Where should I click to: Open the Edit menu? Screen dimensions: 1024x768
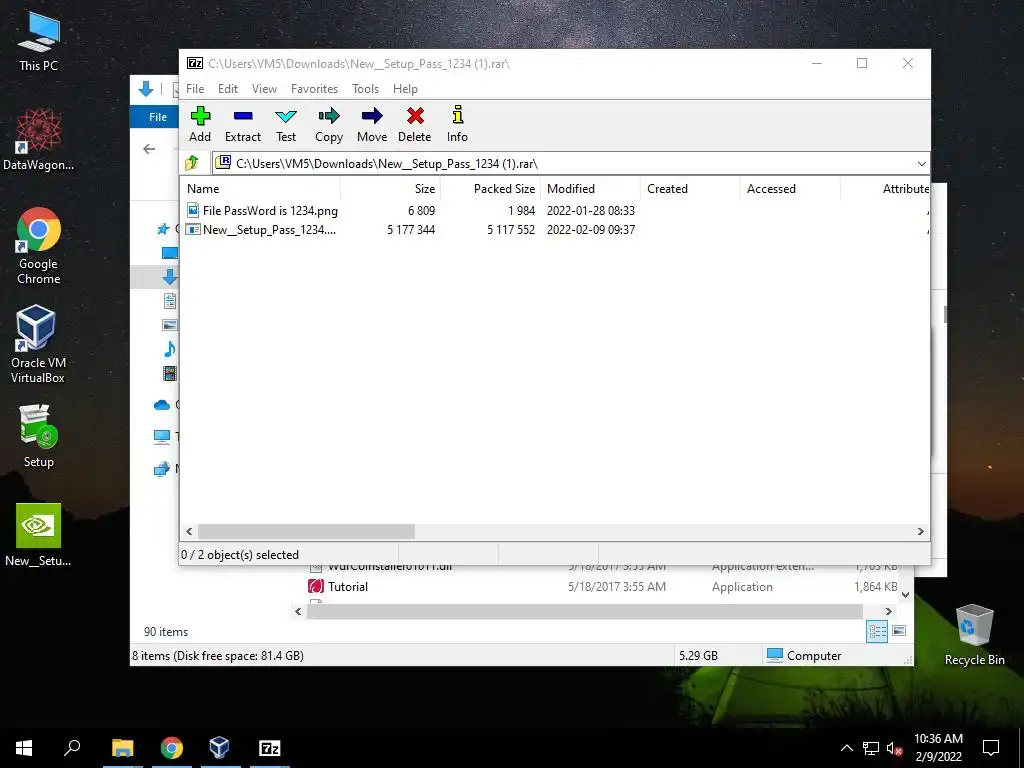coord(227,89)
